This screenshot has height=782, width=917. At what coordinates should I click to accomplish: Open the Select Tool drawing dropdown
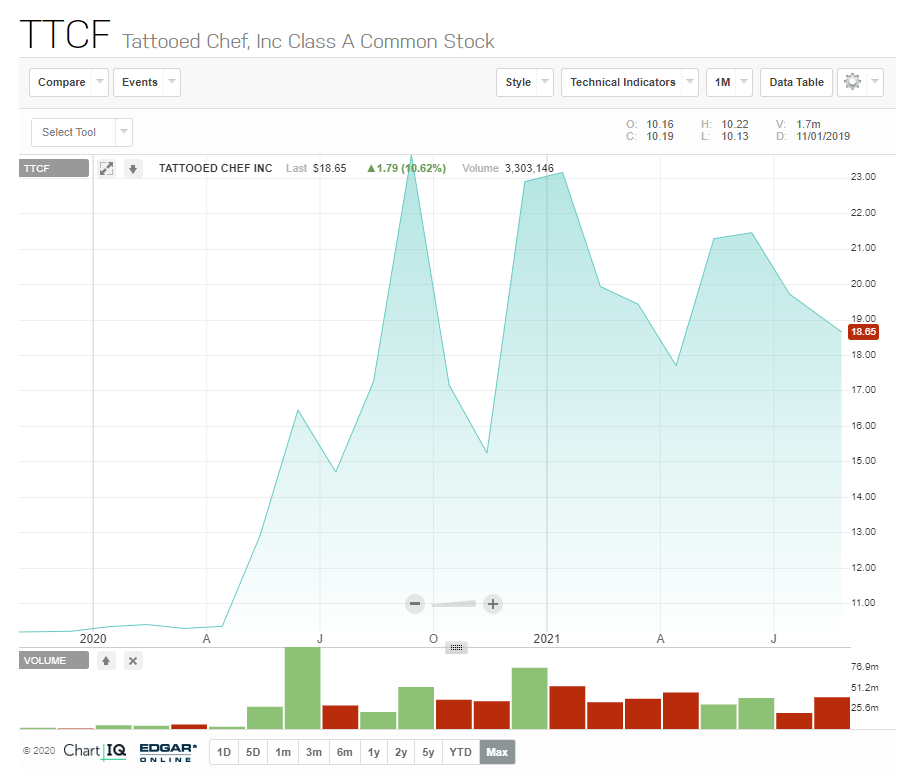coord(82,132)
